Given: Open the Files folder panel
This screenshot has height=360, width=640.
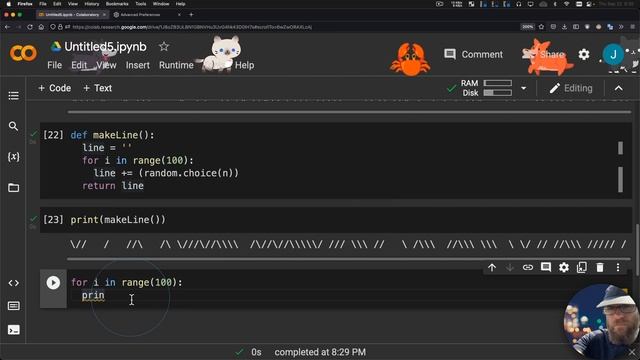Looking at the screenshot, I should [13, 188].
